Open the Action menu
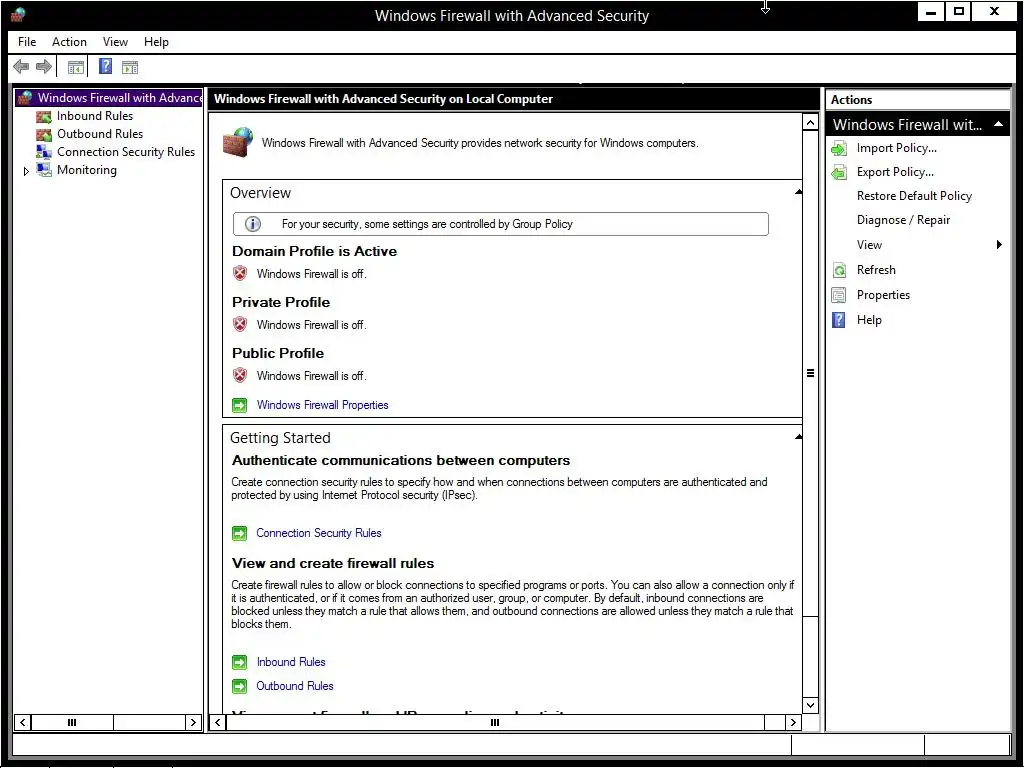This screenshot has height=768, width=1024. tap(69, 42)
